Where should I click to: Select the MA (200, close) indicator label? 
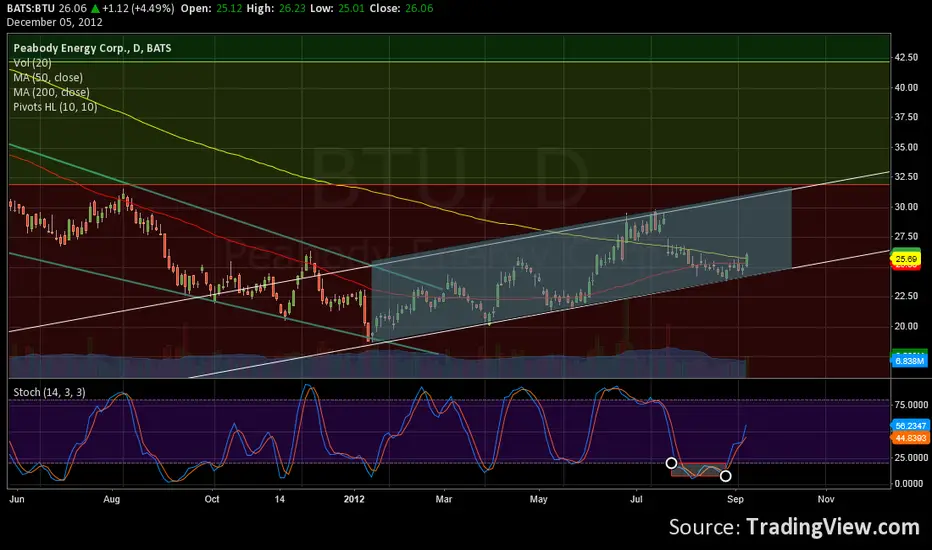[x=52, y=92]
